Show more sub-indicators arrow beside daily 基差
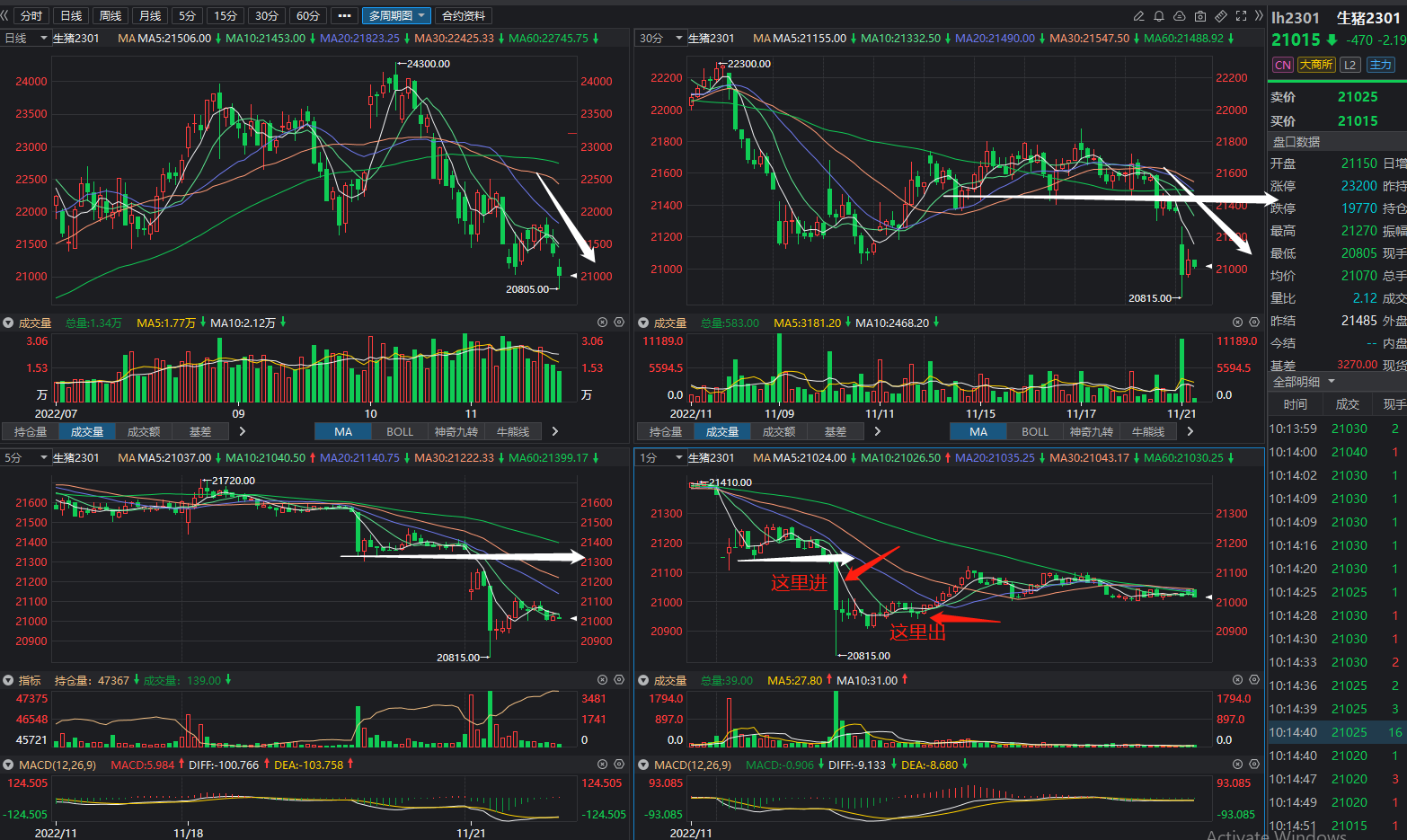The image size is (1407, 840). point(242,432)
